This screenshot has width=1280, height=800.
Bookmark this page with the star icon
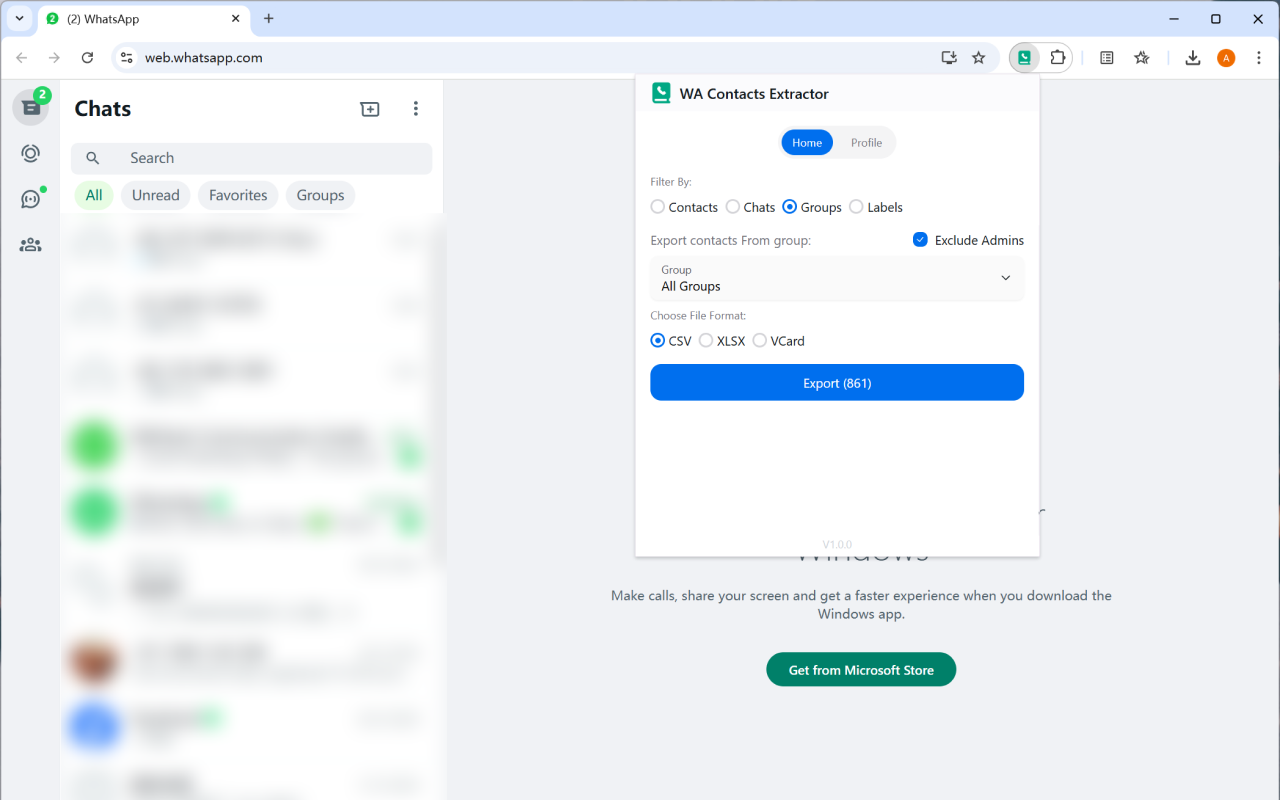point(978,58)
